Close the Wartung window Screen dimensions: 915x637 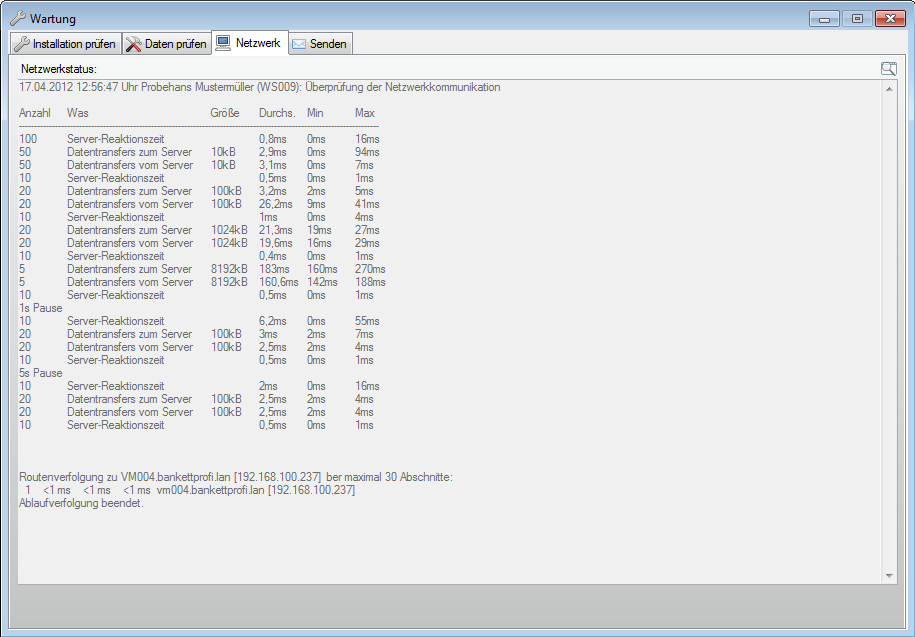(889, 18)
